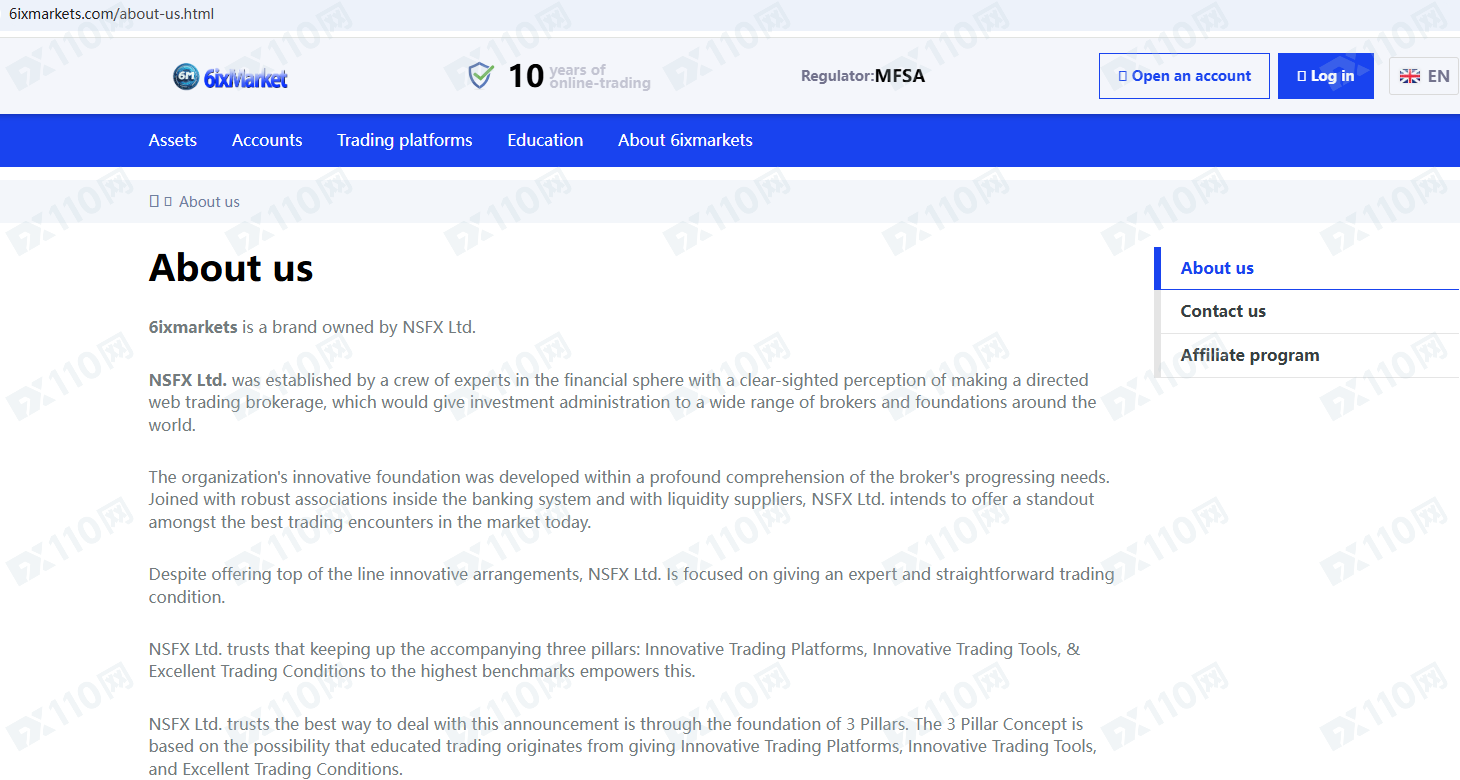Viewport: 1460px width, 780px height.
Task: Open the Assets menu
Action: (173, 140)
